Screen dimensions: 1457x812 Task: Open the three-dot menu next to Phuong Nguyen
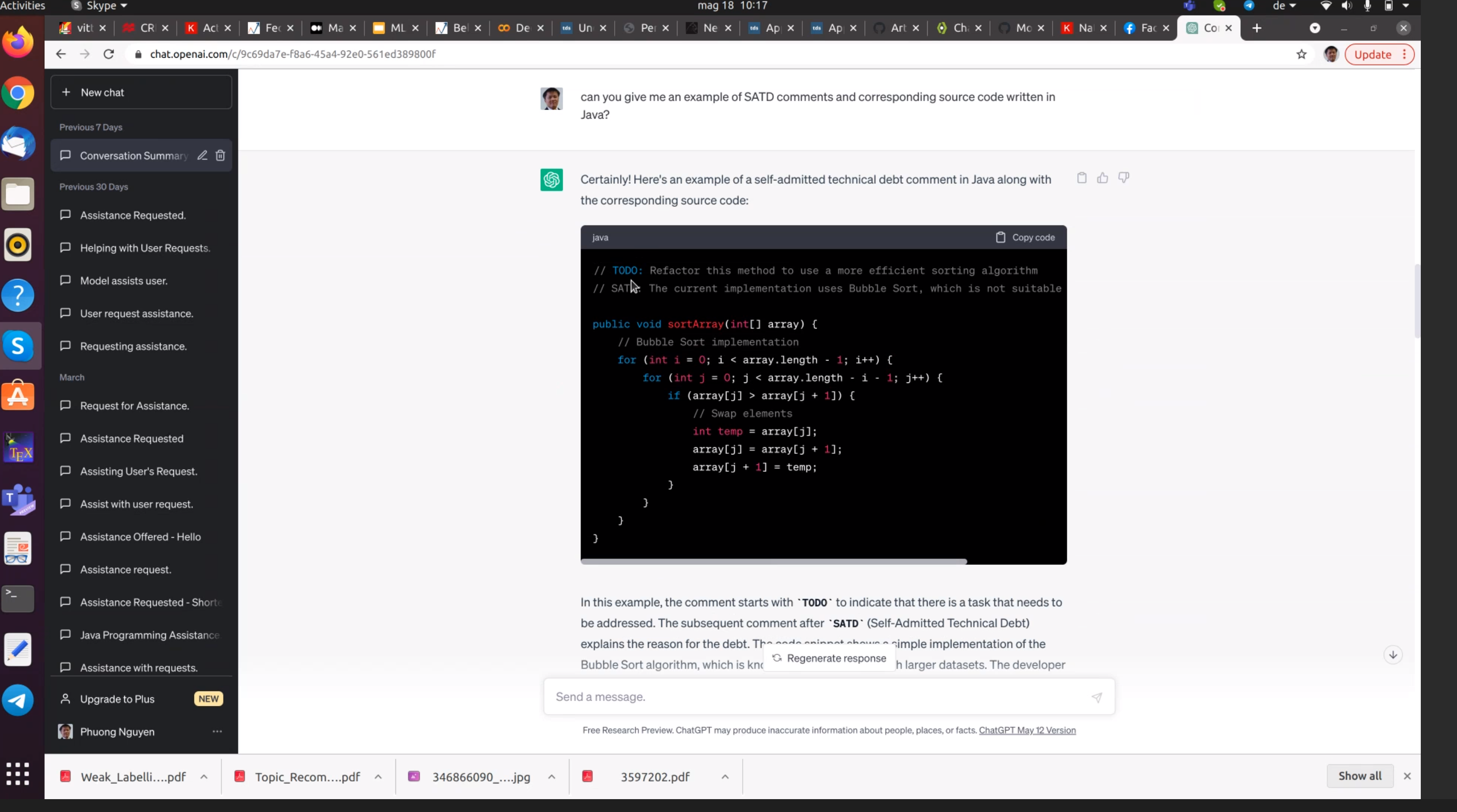point(217,732)
